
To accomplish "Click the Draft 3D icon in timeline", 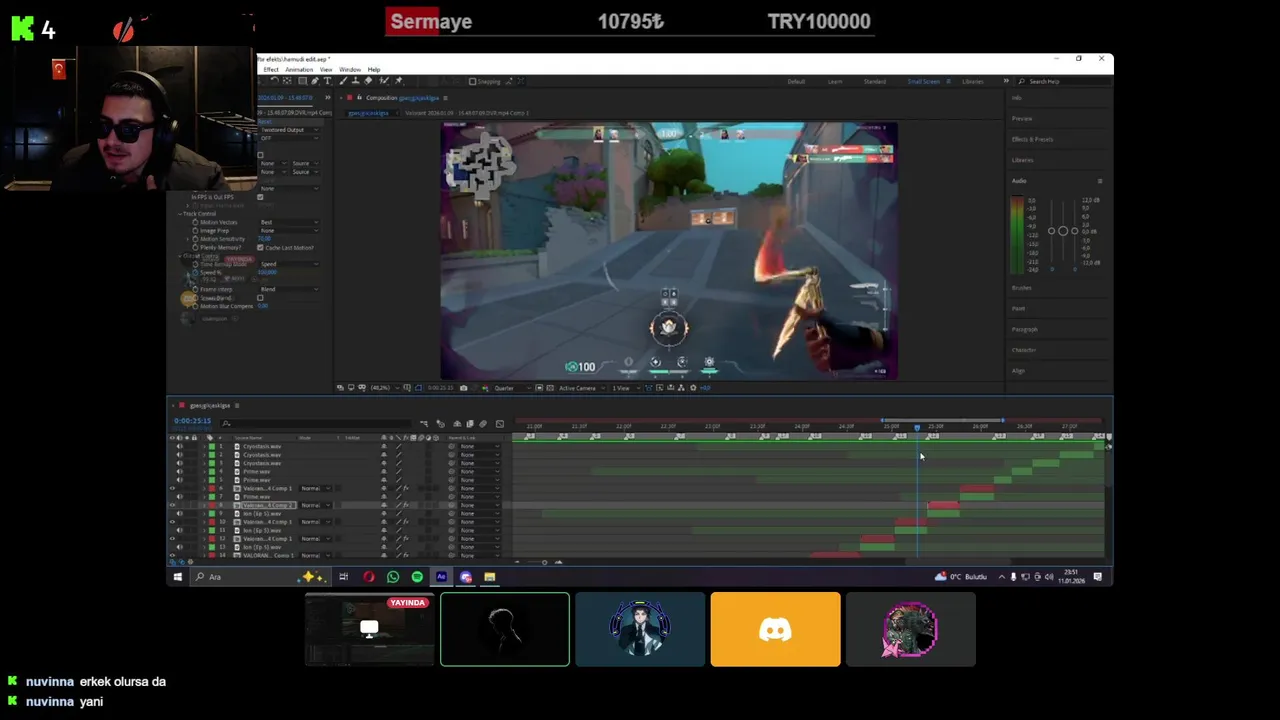I will (440, 424).
